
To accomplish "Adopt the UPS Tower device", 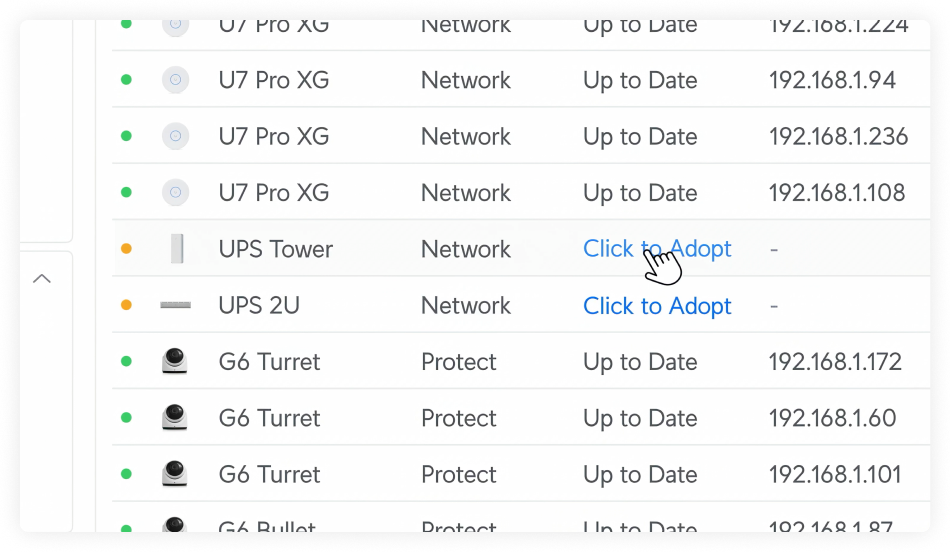I will click(657, 249).
